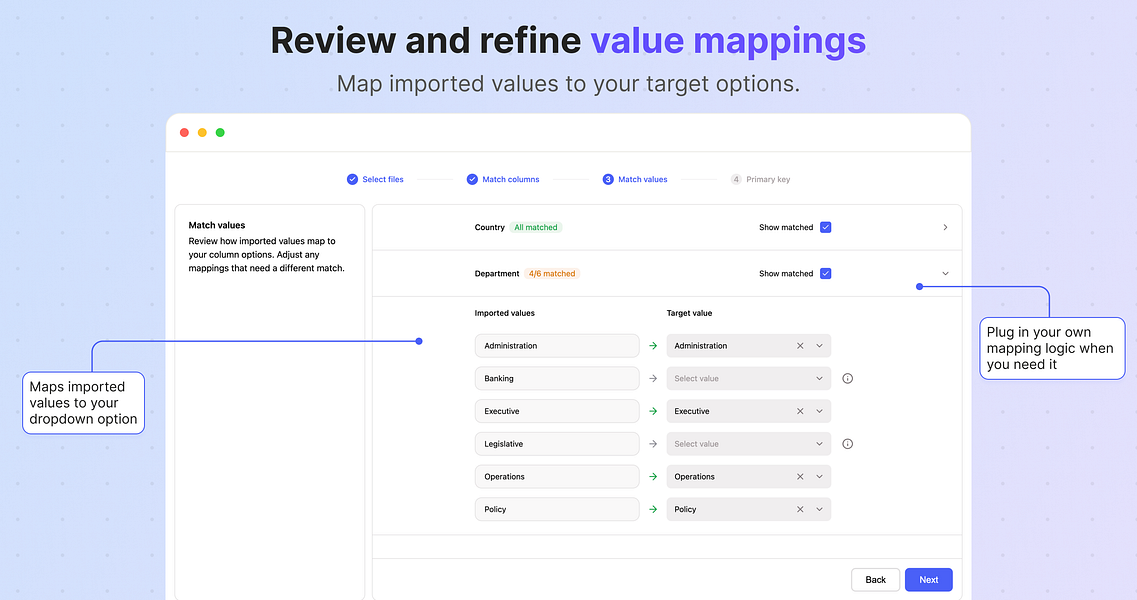Clear the Policy target value
This screenshot has width=1137, height=600.
coord(800,509)
